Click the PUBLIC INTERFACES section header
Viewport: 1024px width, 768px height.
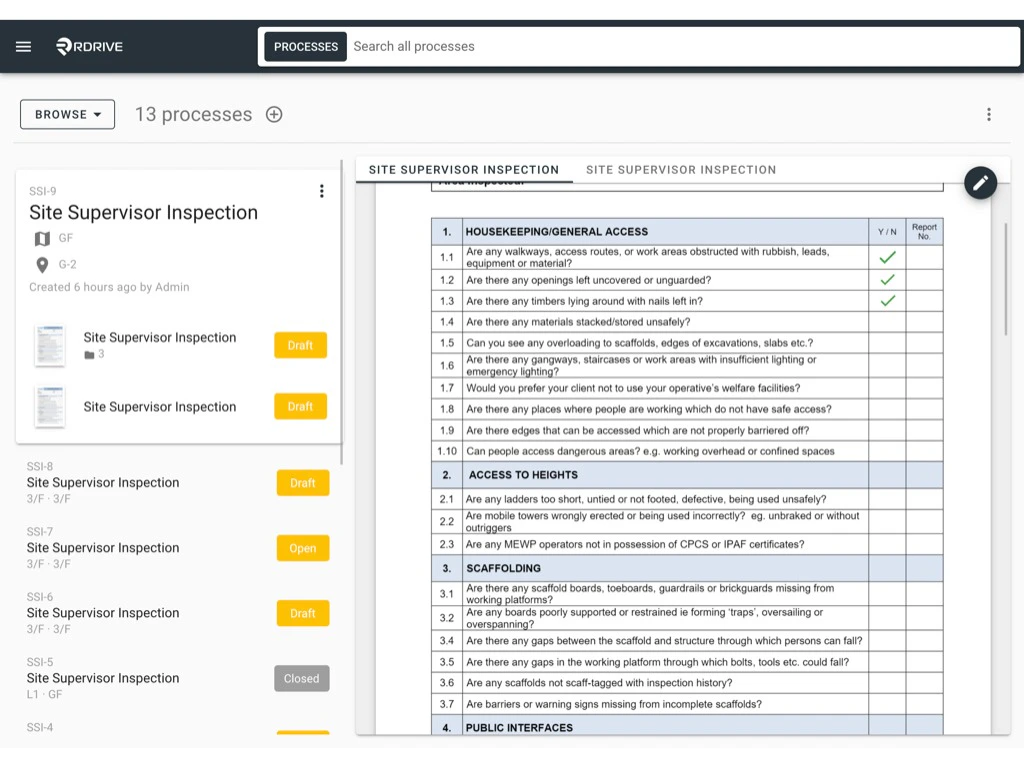pos(519,728)
